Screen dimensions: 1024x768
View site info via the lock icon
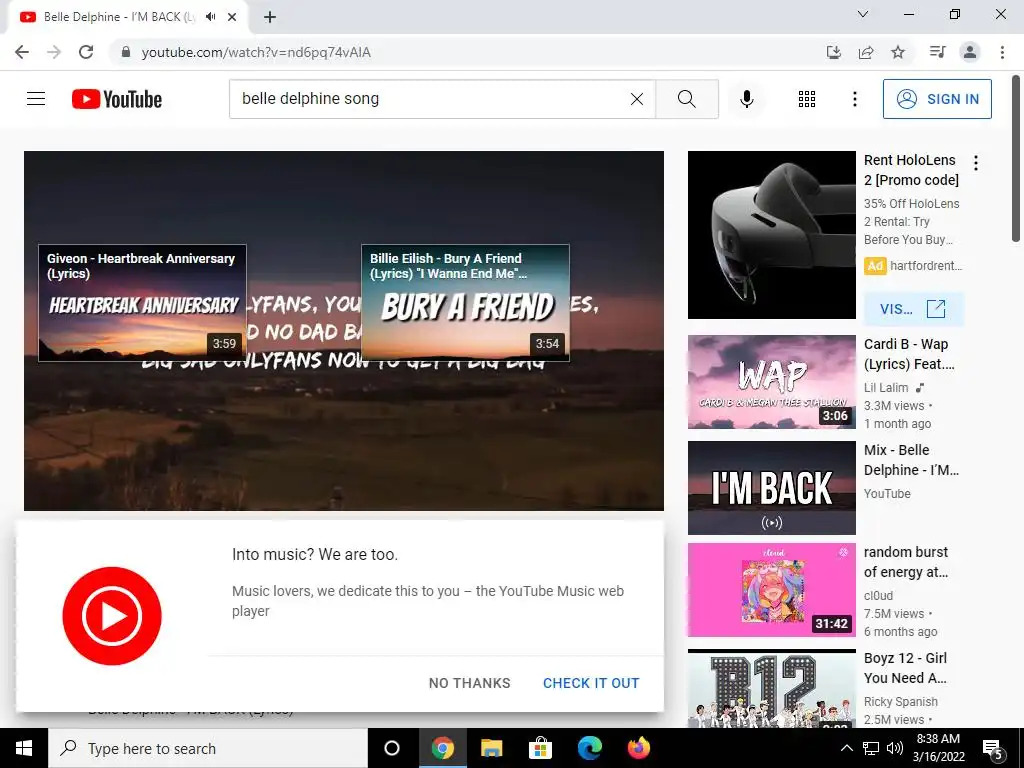pyautogui.click(x=126, y=52)
